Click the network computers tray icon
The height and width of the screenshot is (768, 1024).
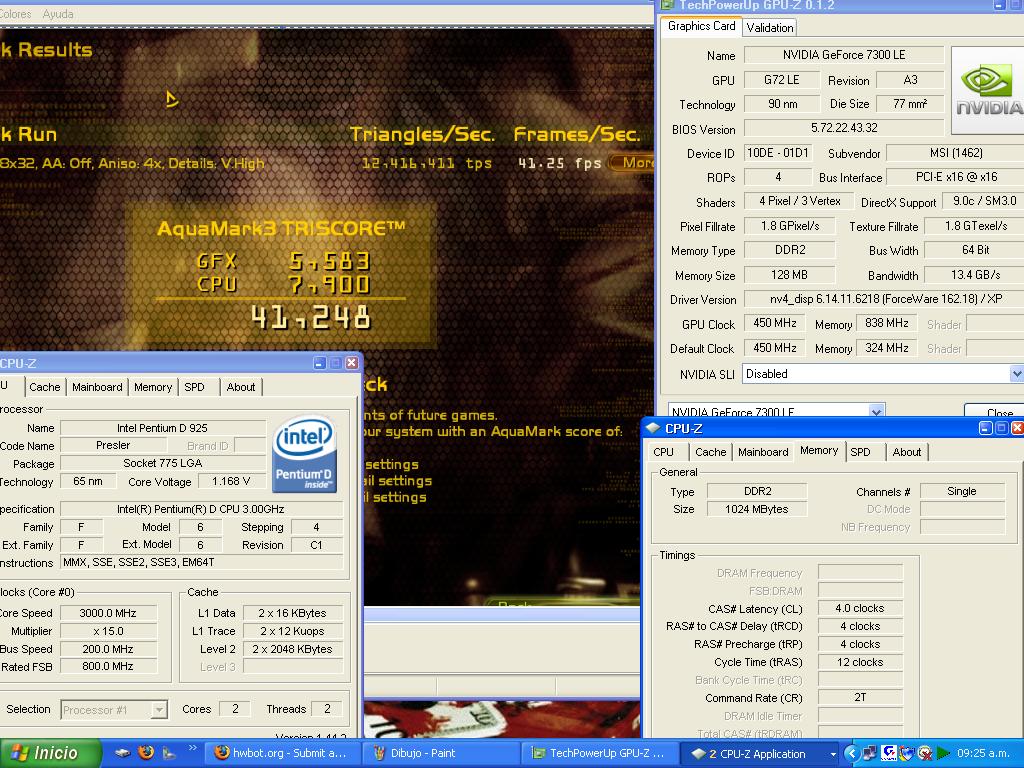[x=869, y=753]
